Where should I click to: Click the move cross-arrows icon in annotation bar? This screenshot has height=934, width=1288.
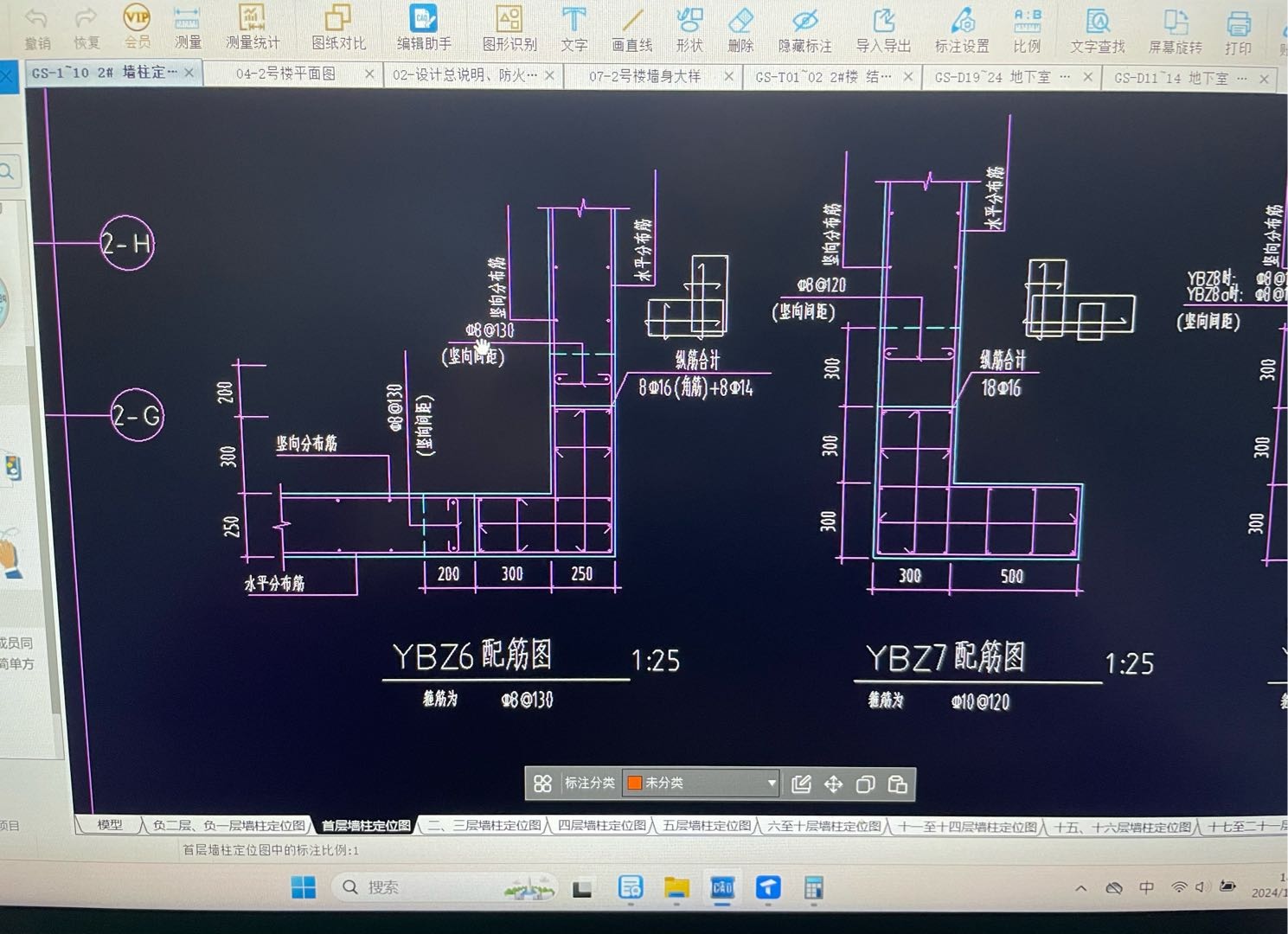[833, 784]
